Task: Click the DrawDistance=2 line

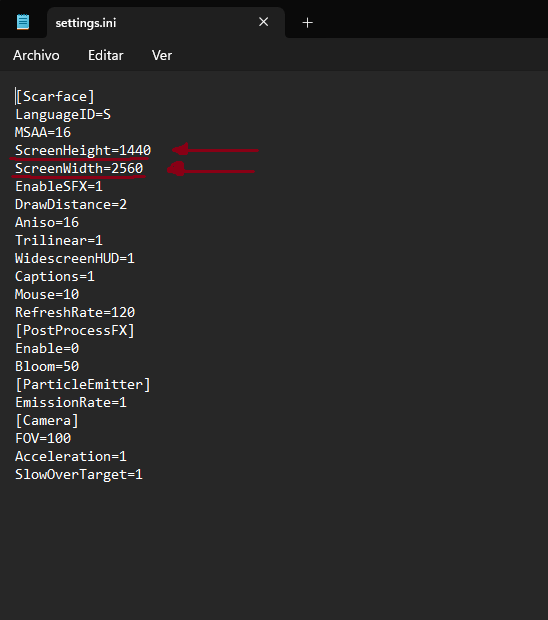Action: (71, 204)
